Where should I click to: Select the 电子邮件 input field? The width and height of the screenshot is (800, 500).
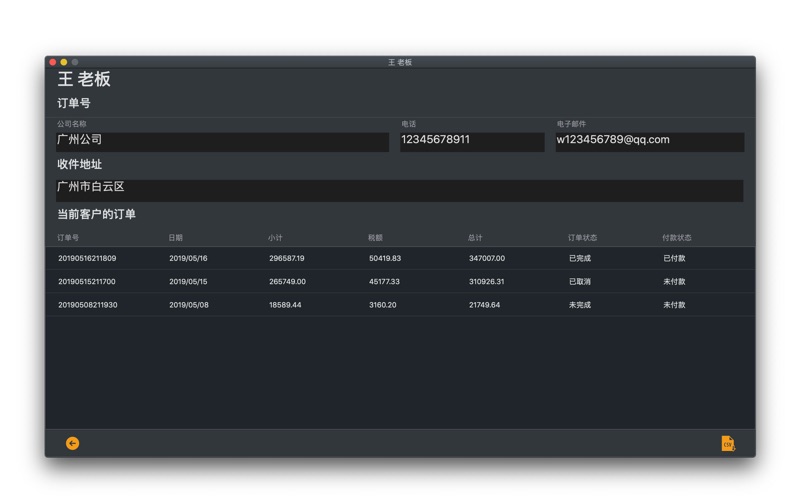[649, 141]
